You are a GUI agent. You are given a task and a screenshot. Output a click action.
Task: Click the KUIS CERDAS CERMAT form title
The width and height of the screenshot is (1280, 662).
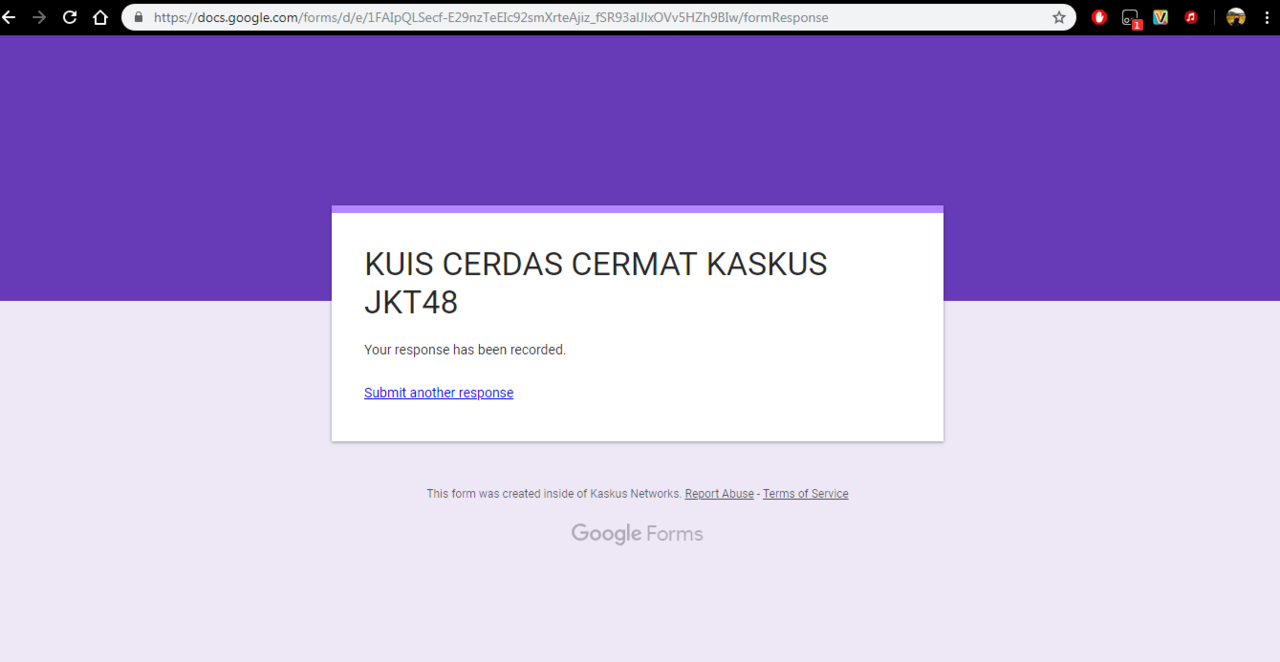pos(595,283)
